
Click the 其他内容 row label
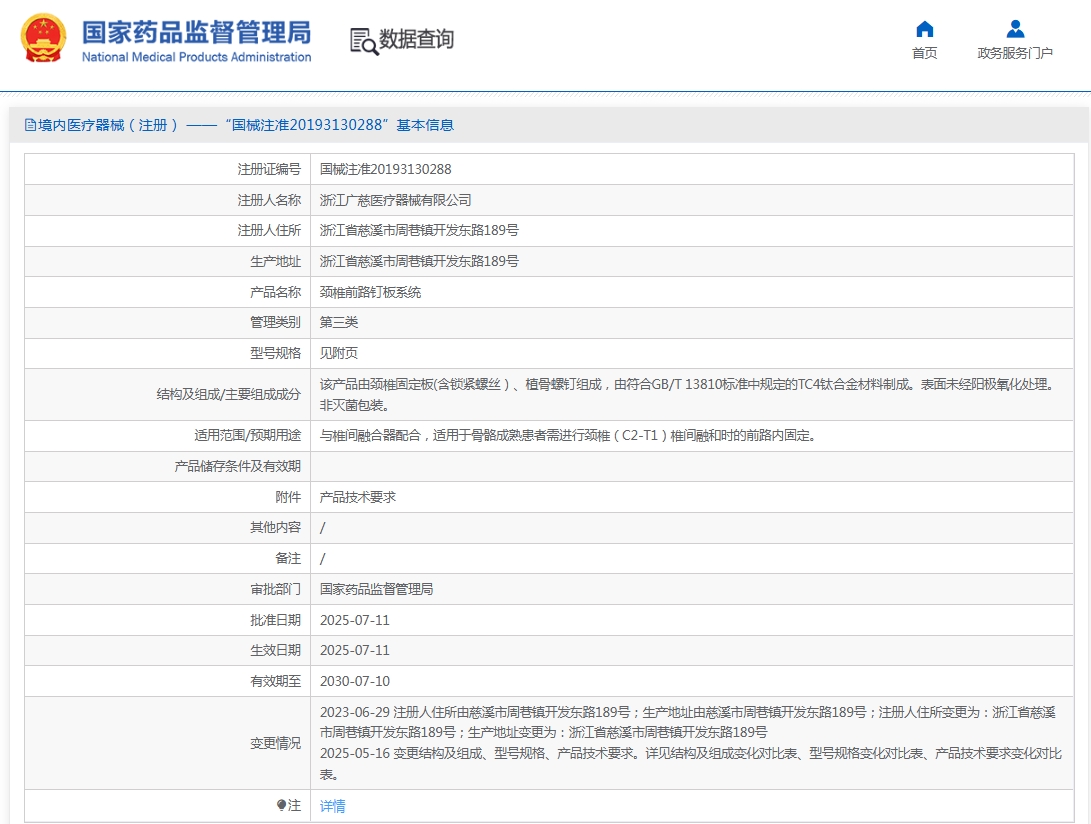(276, 528)
